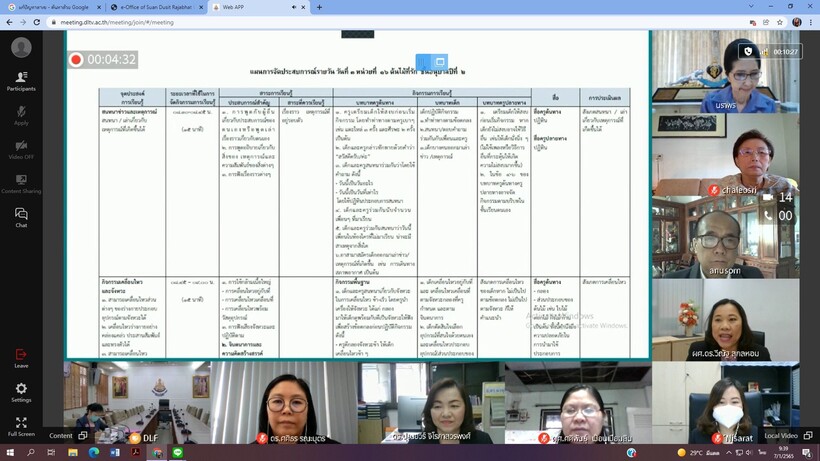Close the e-Office tab
The image size is (820, 461).
(201, 7)
